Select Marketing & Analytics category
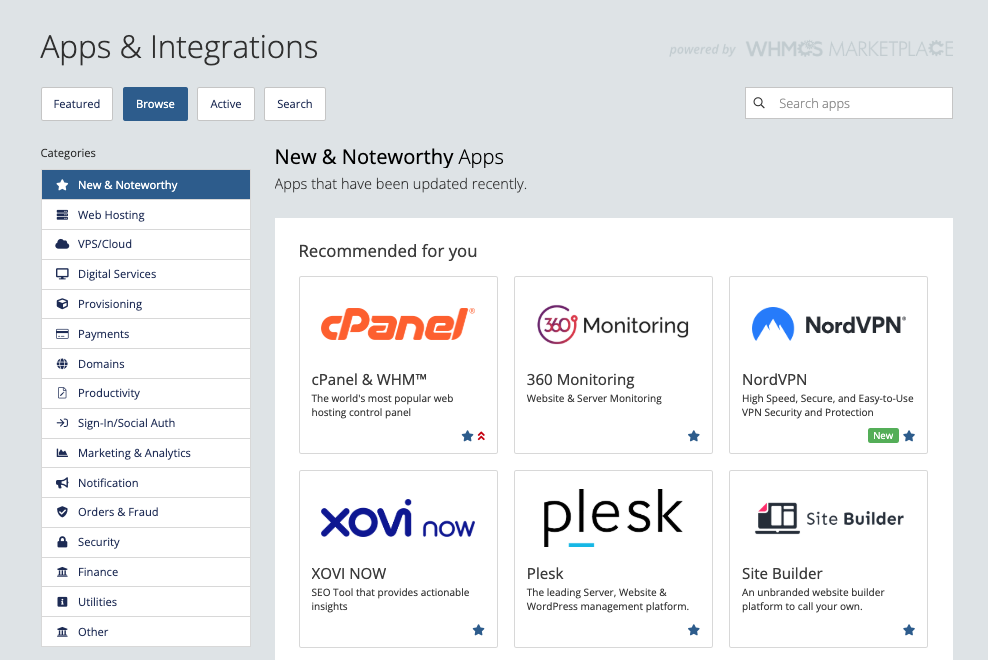The image size is (988, 660). tap(146, 453)
